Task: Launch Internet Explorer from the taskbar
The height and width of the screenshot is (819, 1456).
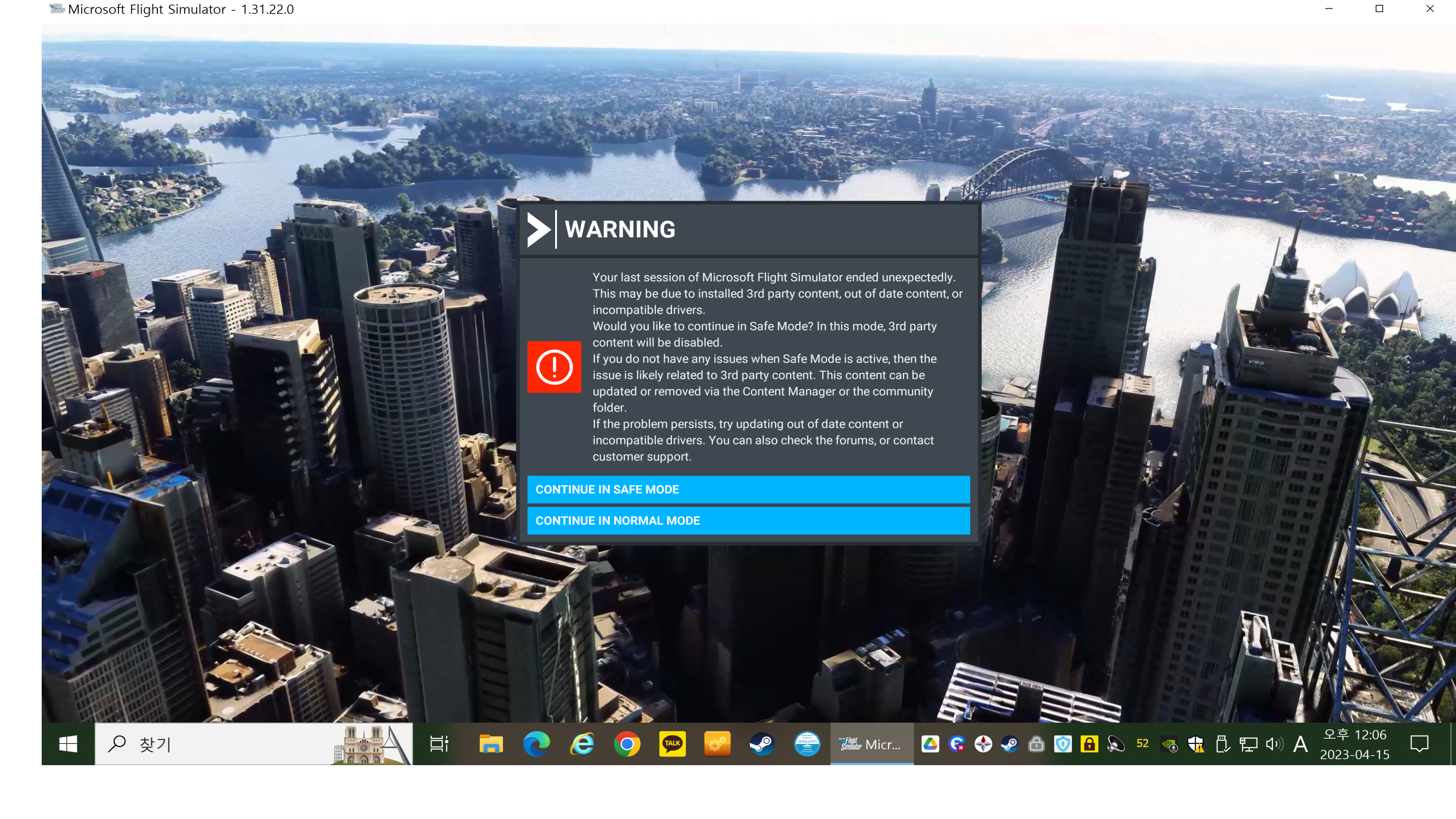Action: pos(582,744)
